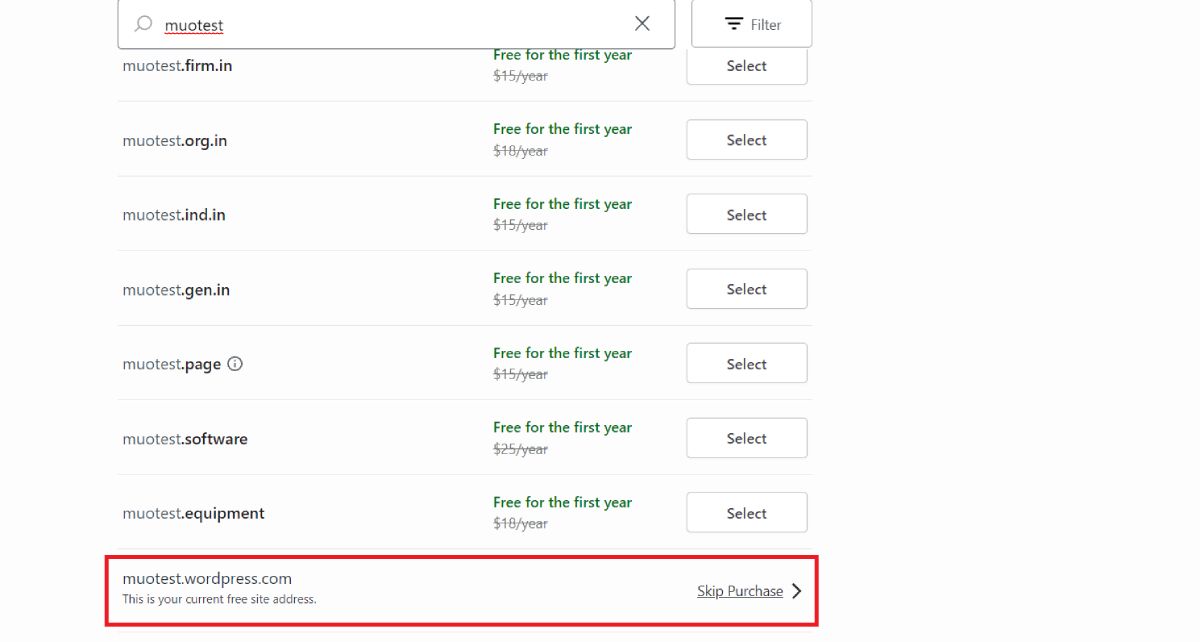Image resolution: width=1200 pixels, height=642 pixels.
Task: Select the muotest.org.in domain
Action: tap(746, 139)
